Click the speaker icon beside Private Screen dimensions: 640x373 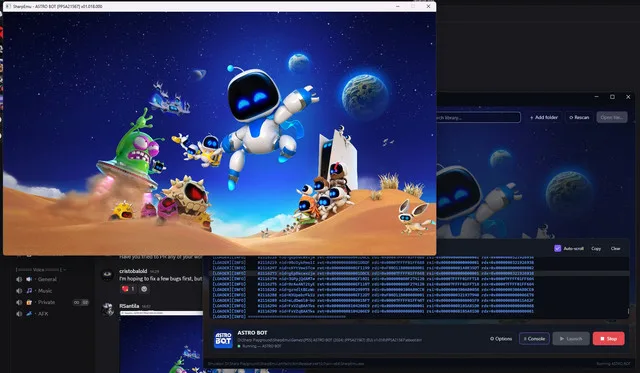tap(19, 302)
